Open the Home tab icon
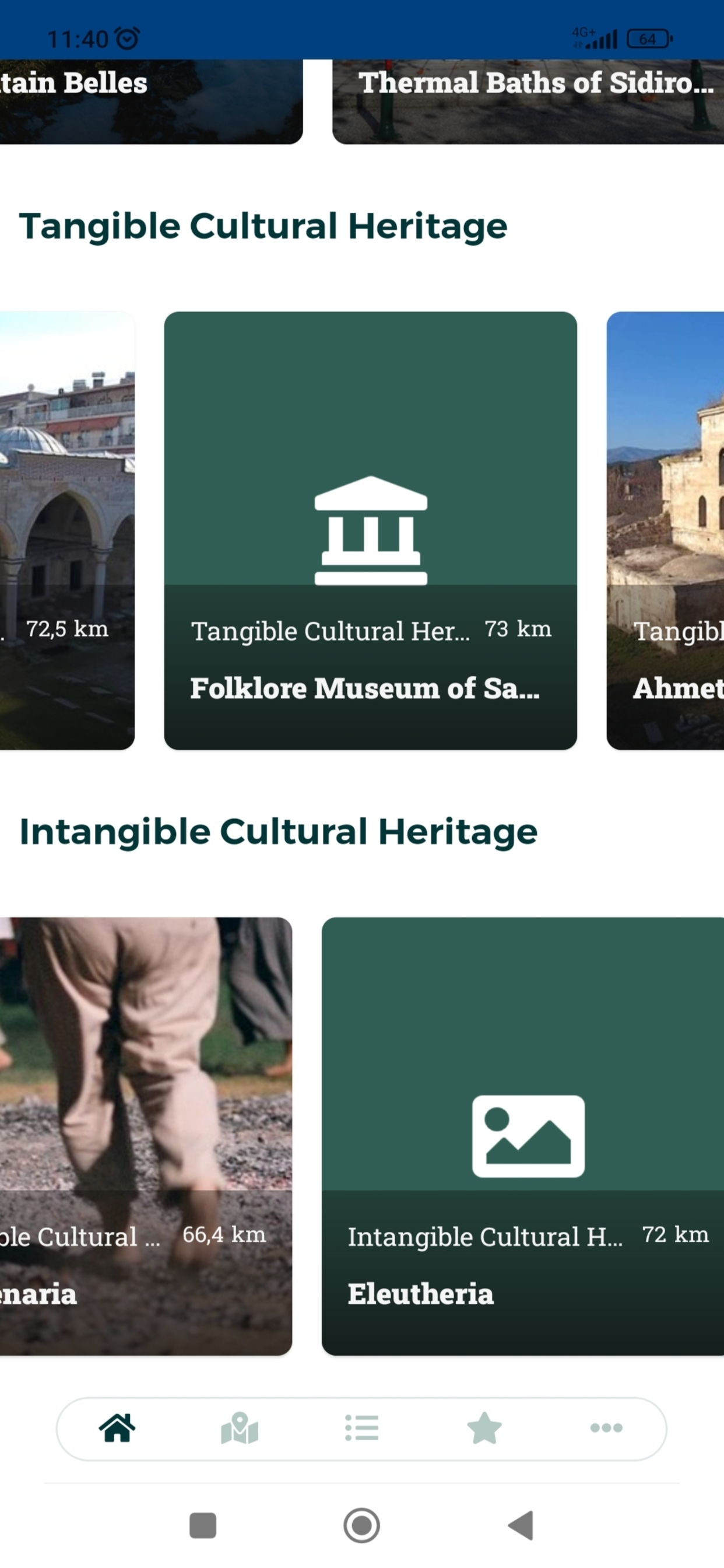 tap(117, 1427)
